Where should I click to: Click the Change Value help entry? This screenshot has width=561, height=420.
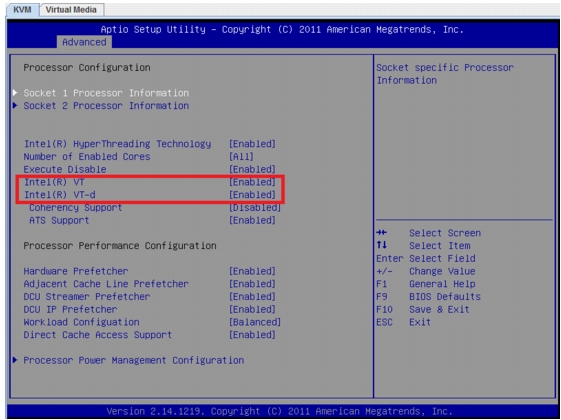[426, 272]
